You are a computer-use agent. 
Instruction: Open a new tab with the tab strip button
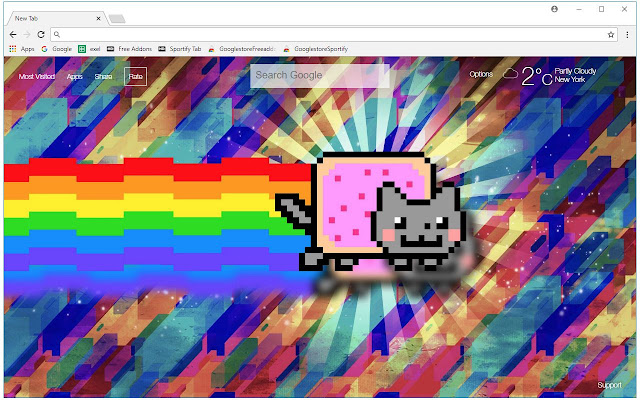coord(117,19)
